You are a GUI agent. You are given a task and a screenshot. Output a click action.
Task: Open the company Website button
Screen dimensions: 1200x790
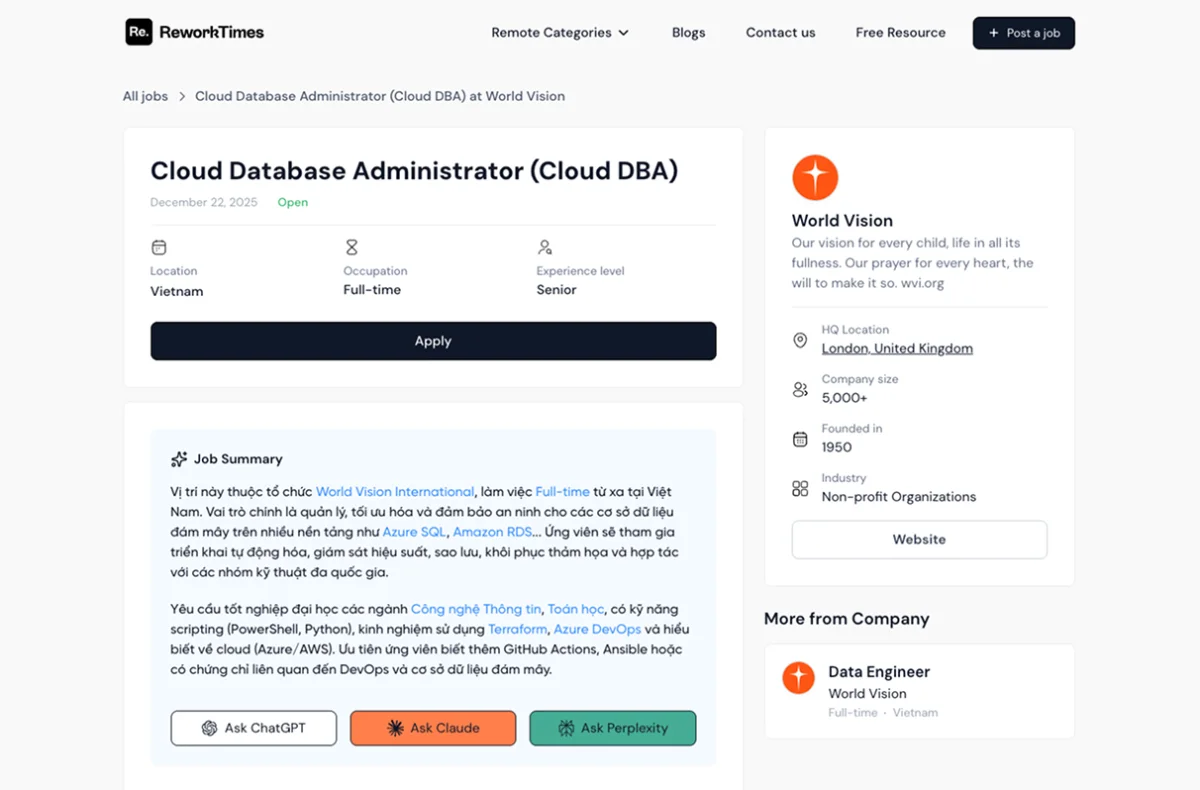pos(919,539)
